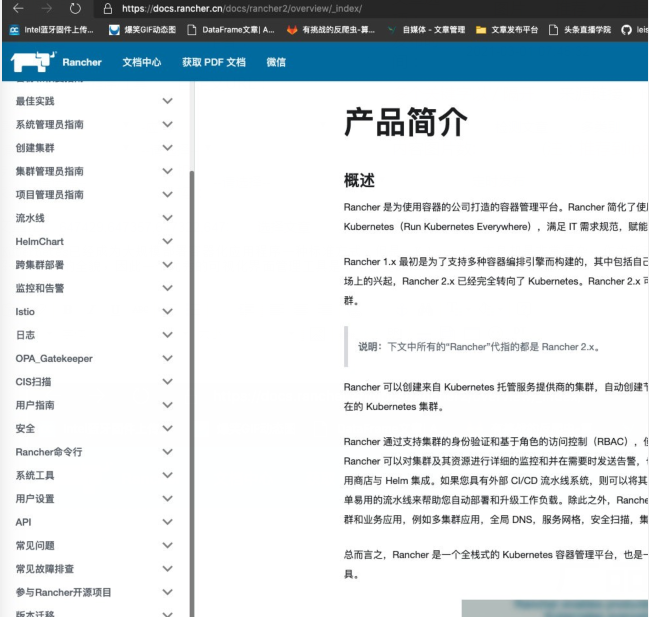Select Istio in the sidebar

(x=25, y=312)
